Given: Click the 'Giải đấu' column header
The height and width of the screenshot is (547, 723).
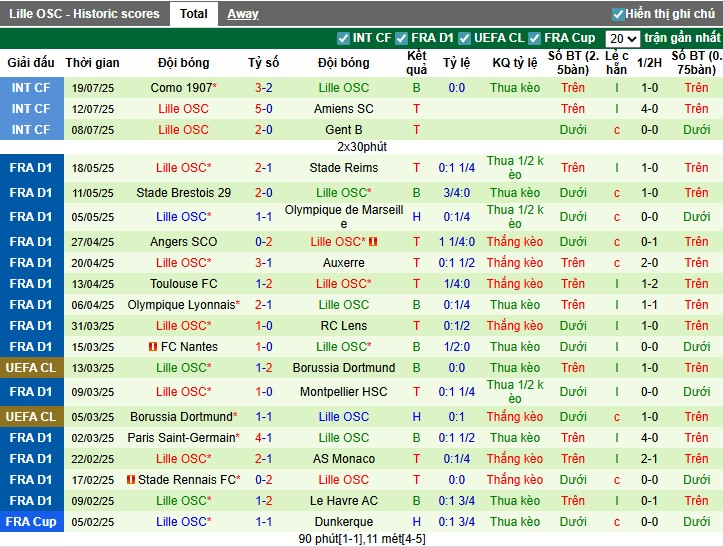Looking at the screenshot, I should [x=31, y=62].
